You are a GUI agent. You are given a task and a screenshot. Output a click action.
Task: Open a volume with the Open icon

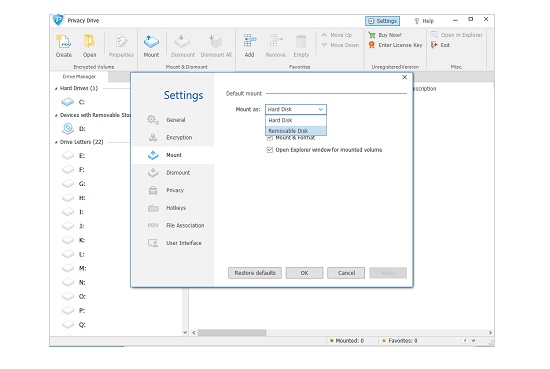(89, 42)
